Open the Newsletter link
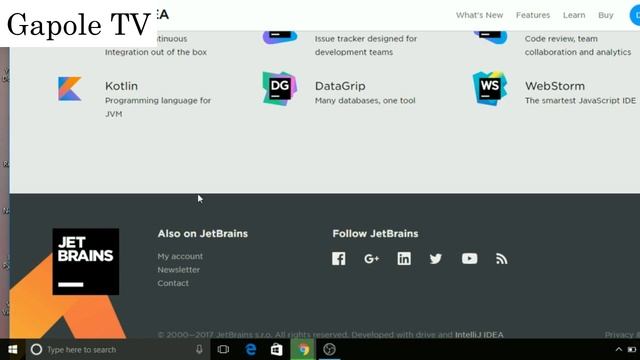 [x=179, y=270]
